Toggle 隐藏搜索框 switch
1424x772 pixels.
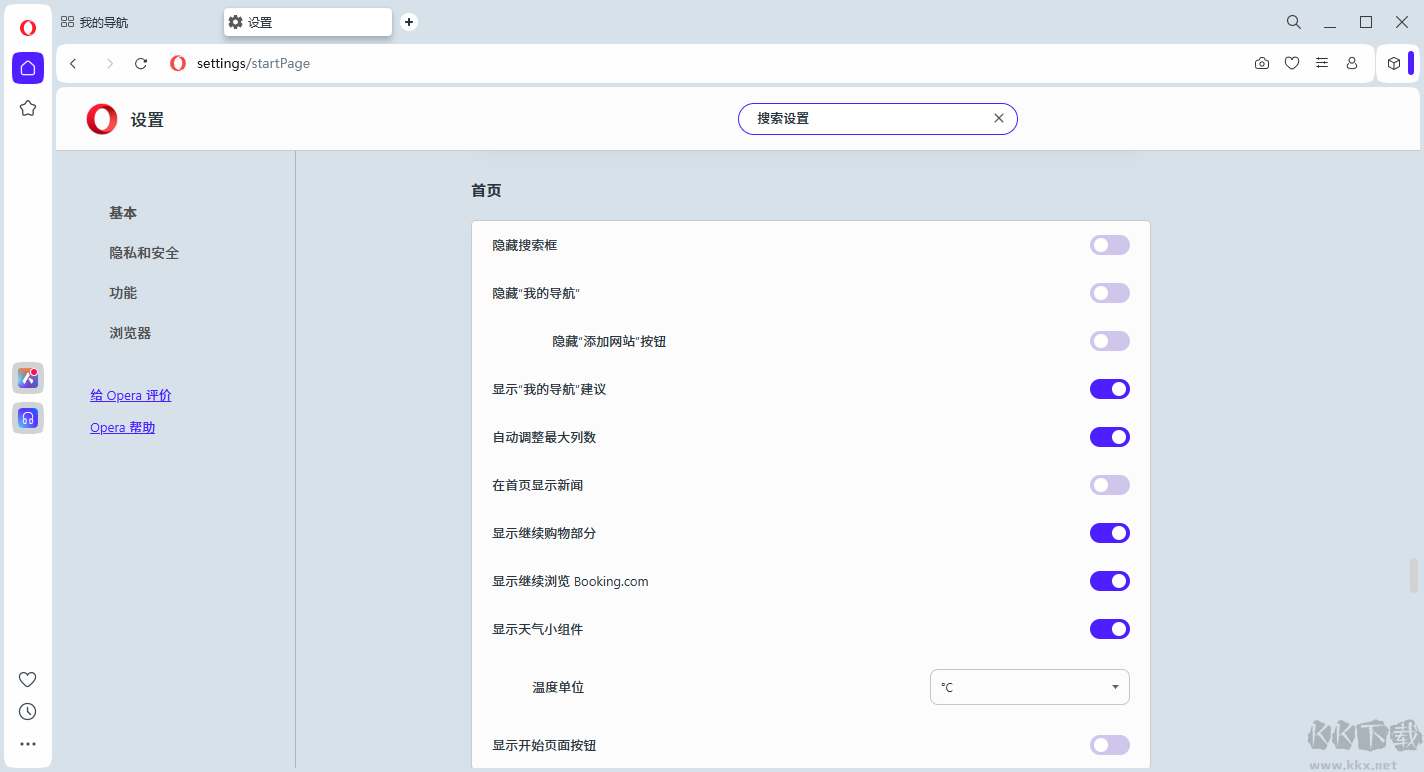click(x=1110, y=245)
